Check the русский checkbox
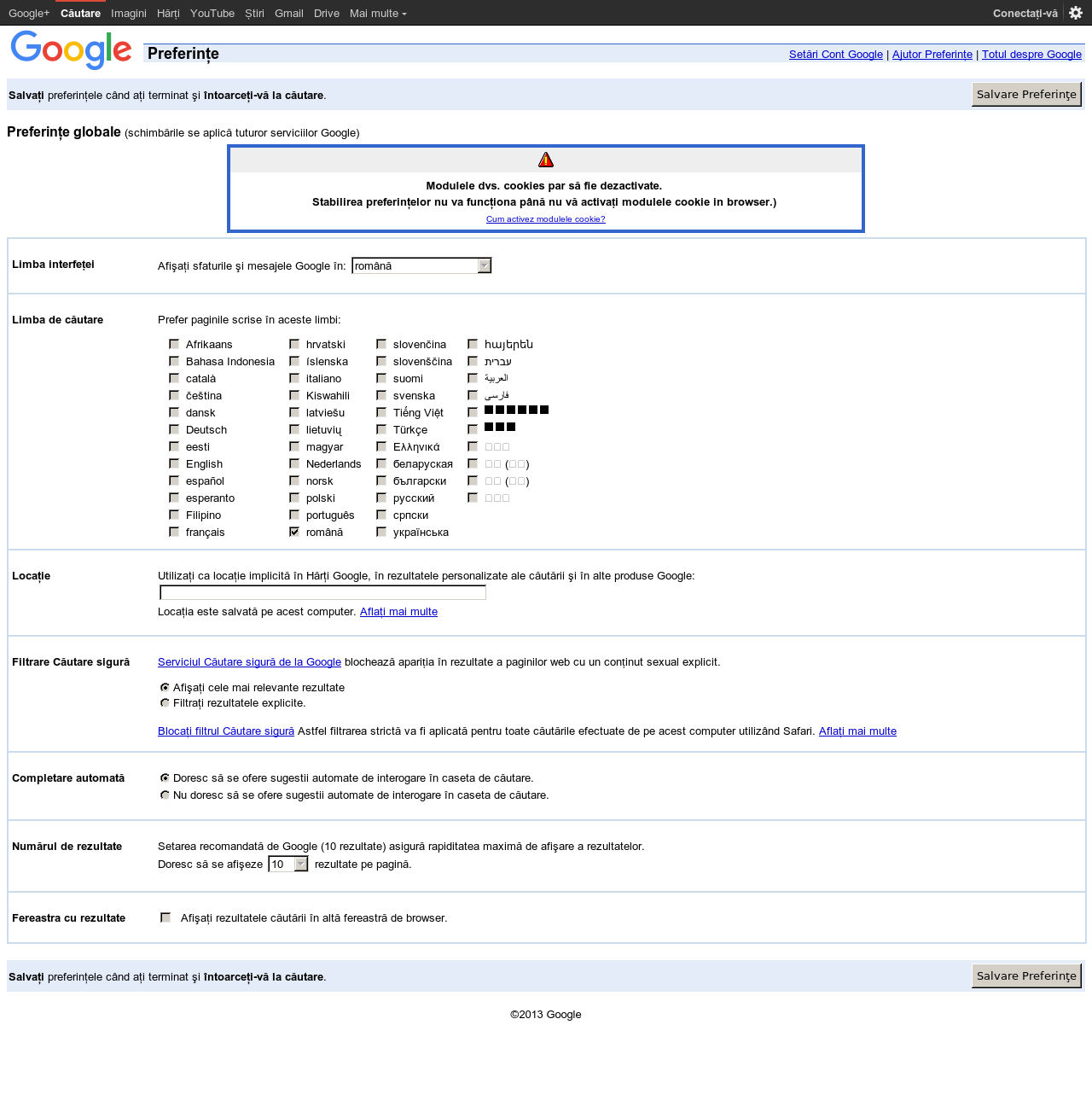Viewport: 1092px width, 1118px height. click(x=381, y=498)
